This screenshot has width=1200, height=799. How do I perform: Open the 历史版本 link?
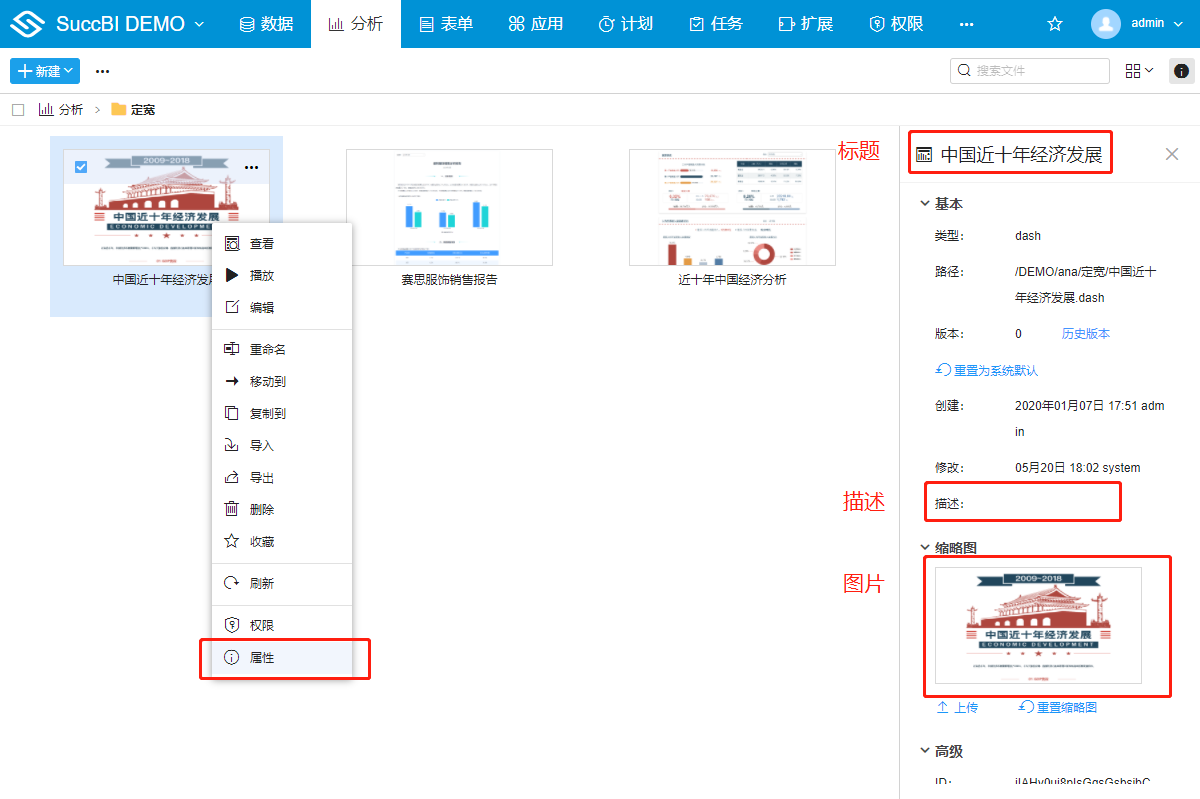(x=1085, y=334)
